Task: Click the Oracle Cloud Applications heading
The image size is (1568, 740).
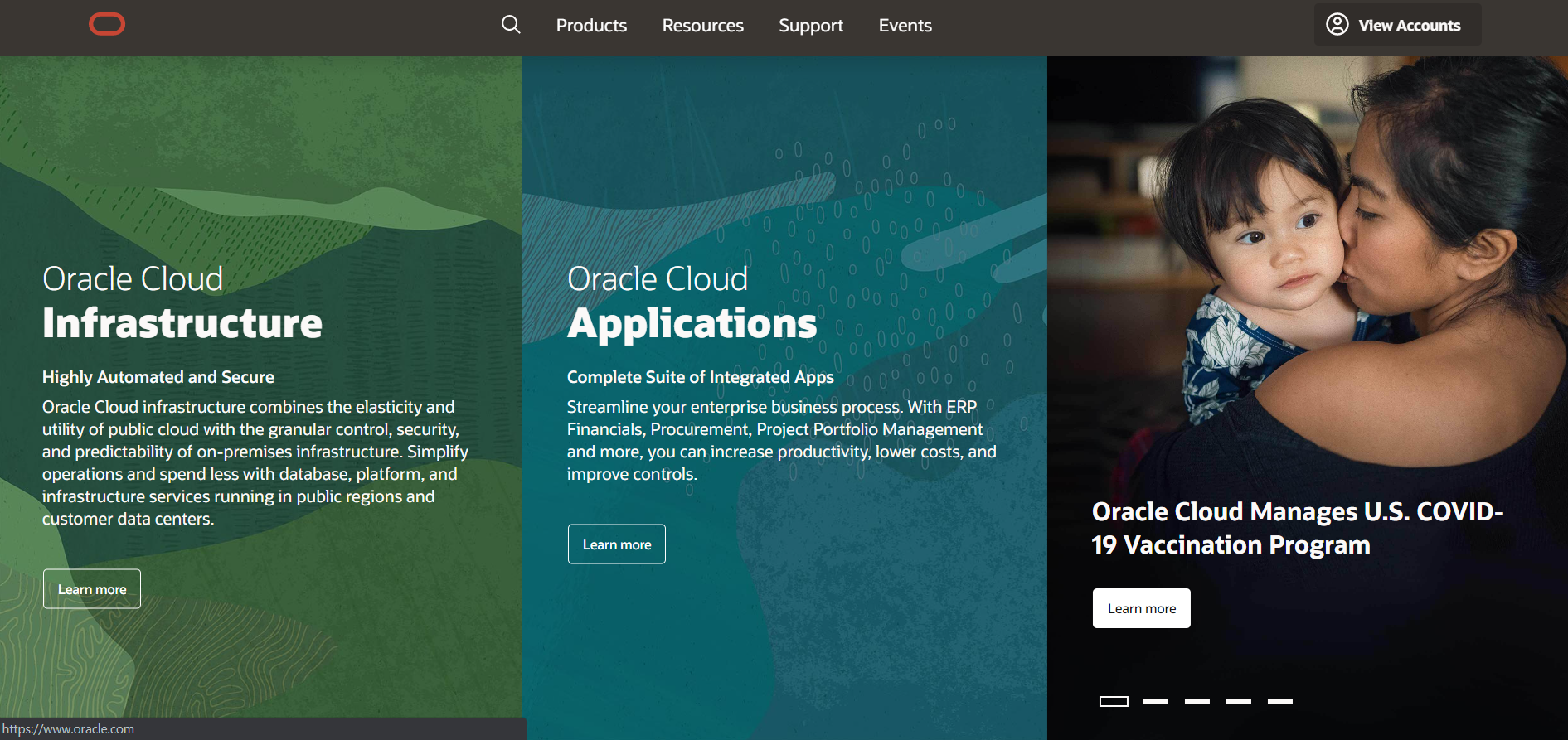Action: click(692, 302)
